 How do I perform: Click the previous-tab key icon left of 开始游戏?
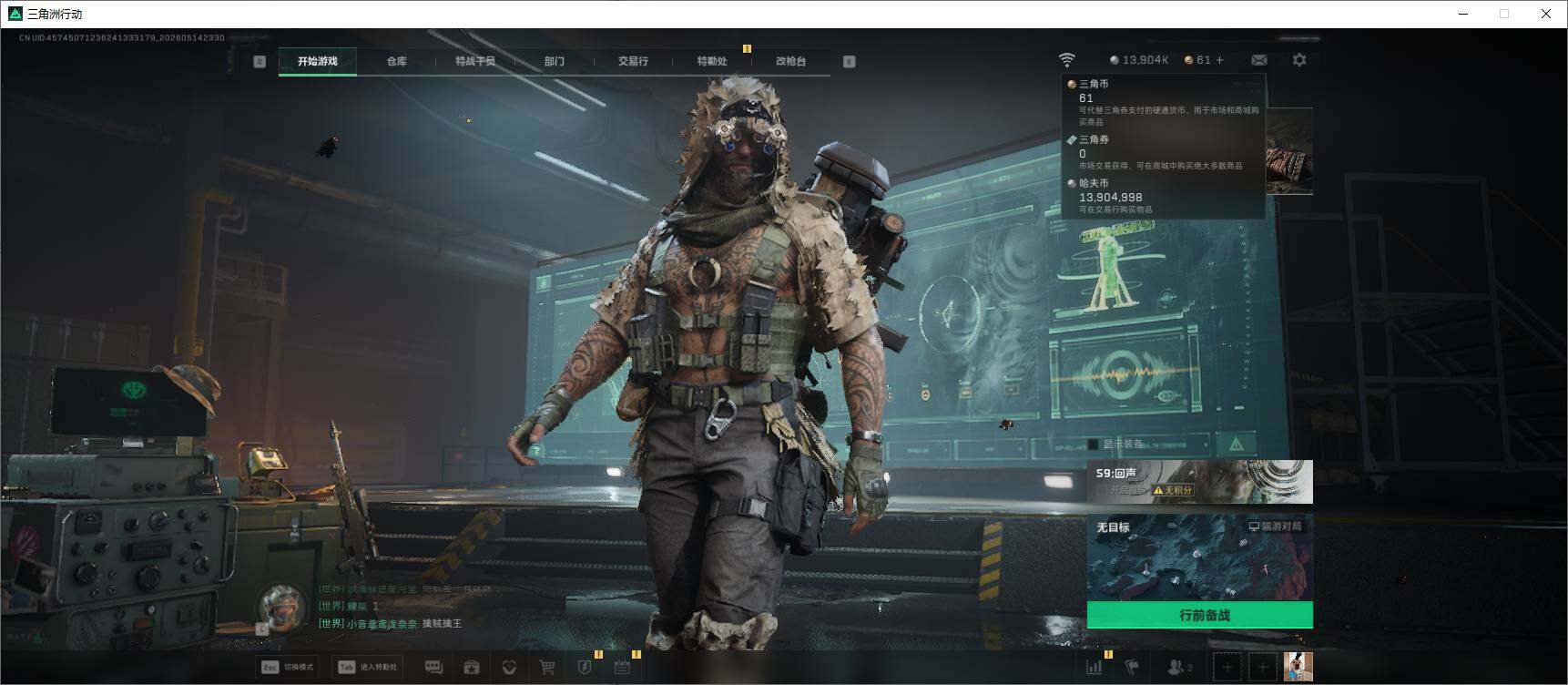(260, 61)
